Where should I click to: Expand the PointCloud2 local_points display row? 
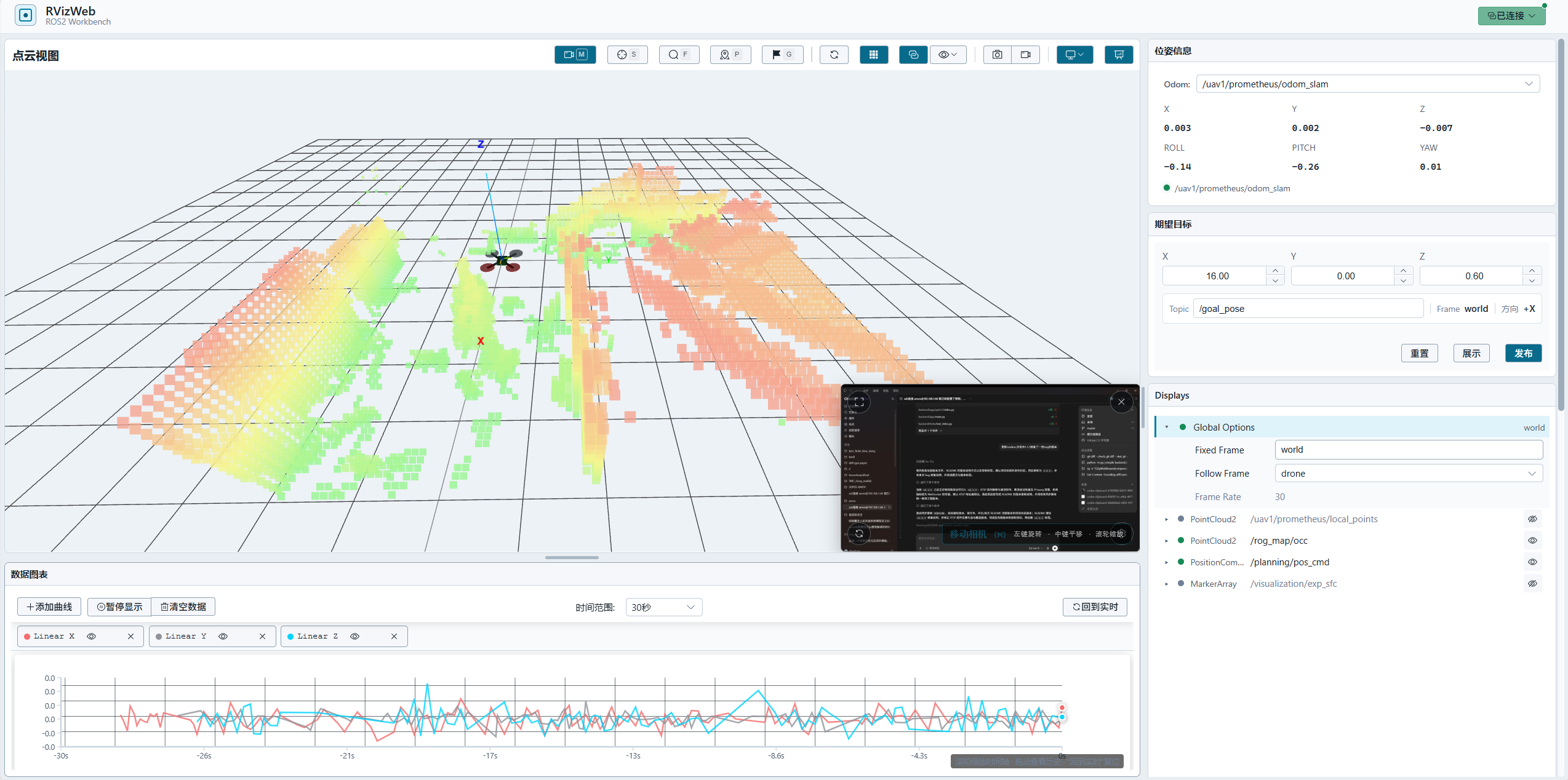point(1166,519)
